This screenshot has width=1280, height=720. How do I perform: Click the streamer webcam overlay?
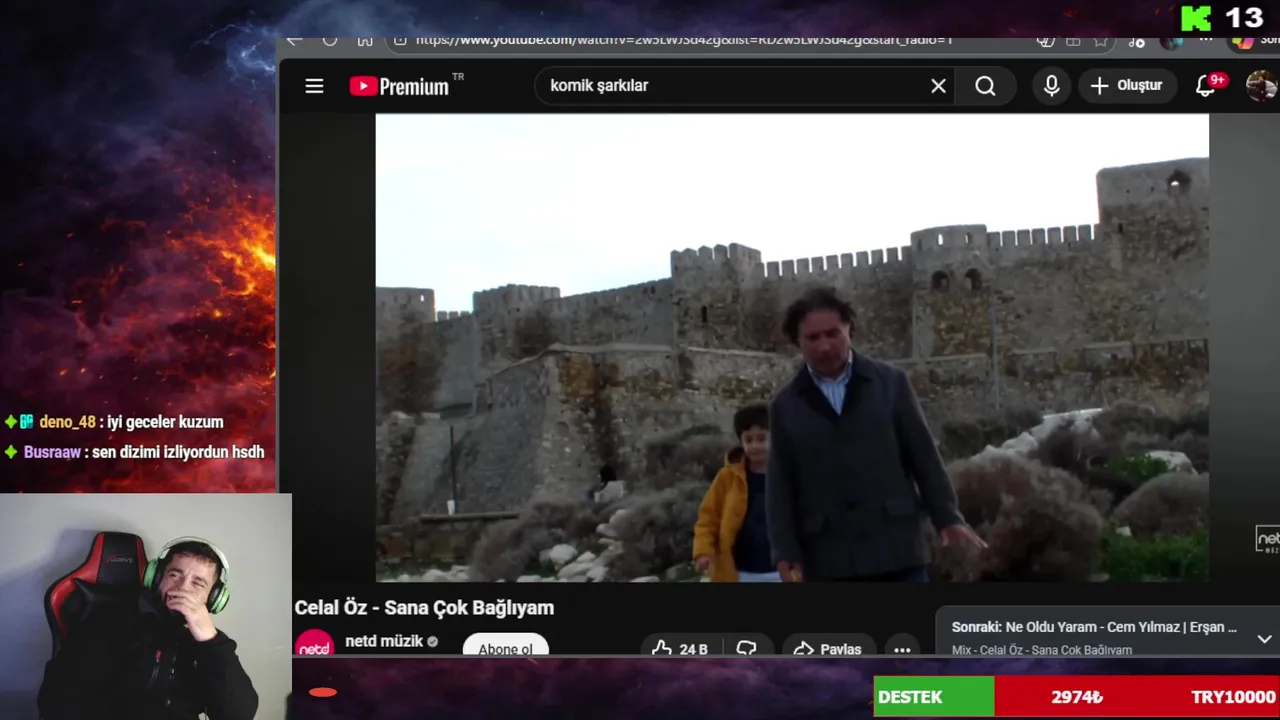coord(145,606)
